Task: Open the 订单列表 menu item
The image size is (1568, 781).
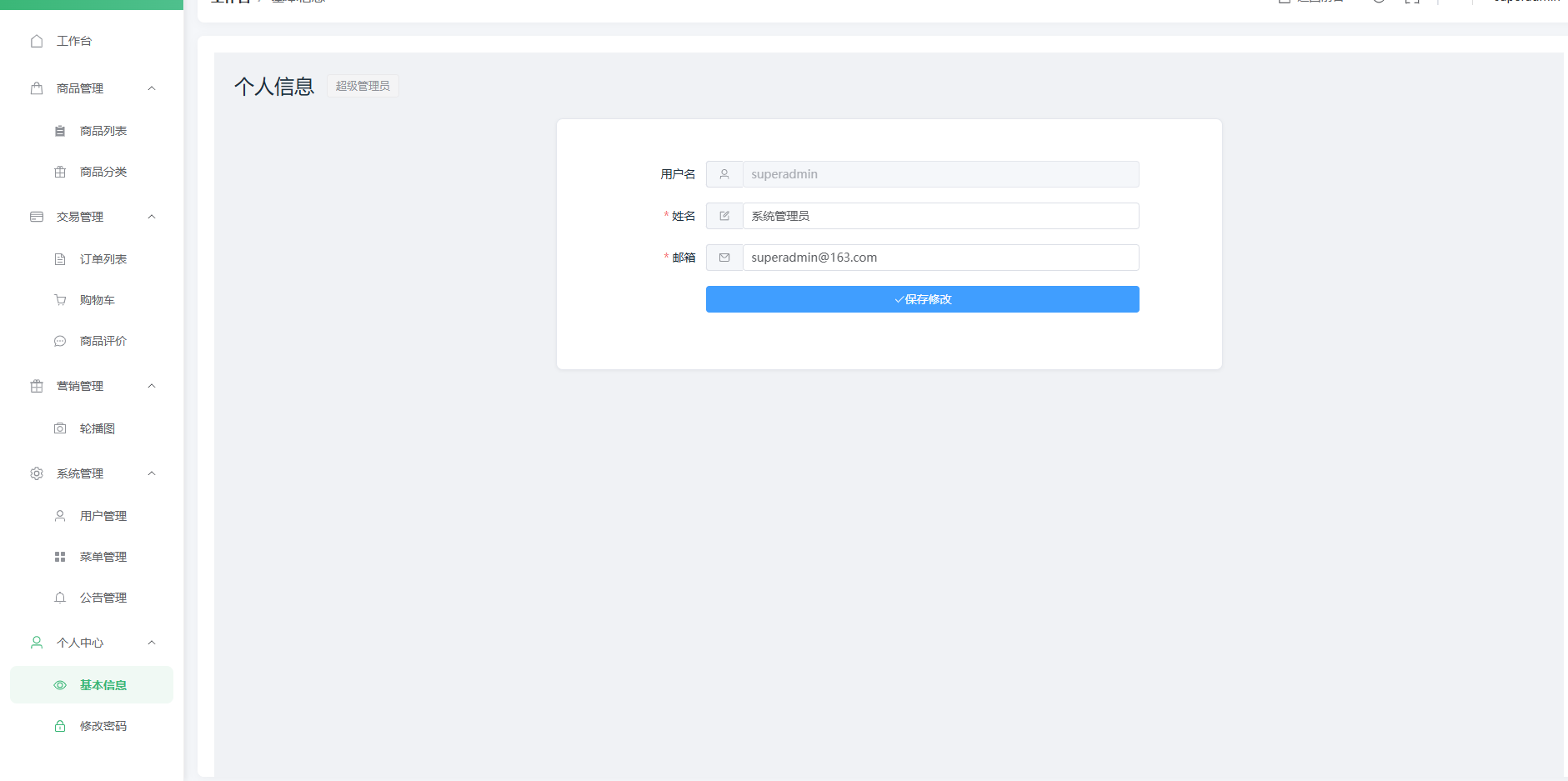Action: [x=103, y=259]
